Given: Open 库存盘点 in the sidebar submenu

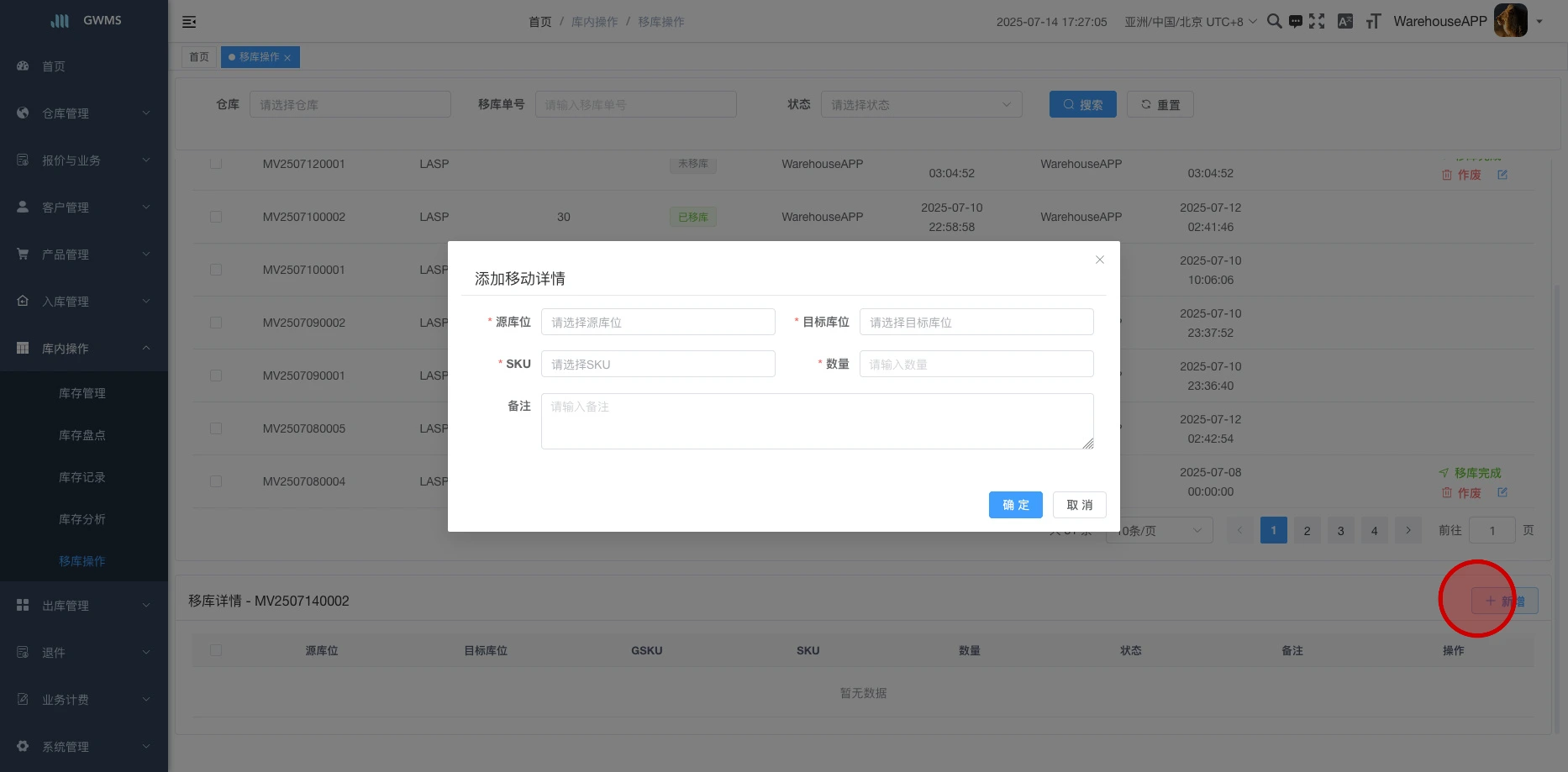Looking at the screenshot, I should 82,435.
